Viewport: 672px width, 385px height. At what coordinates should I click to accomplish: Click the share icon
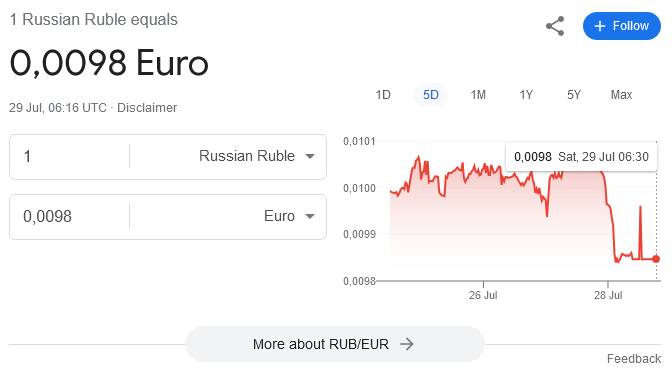[555, 26]
